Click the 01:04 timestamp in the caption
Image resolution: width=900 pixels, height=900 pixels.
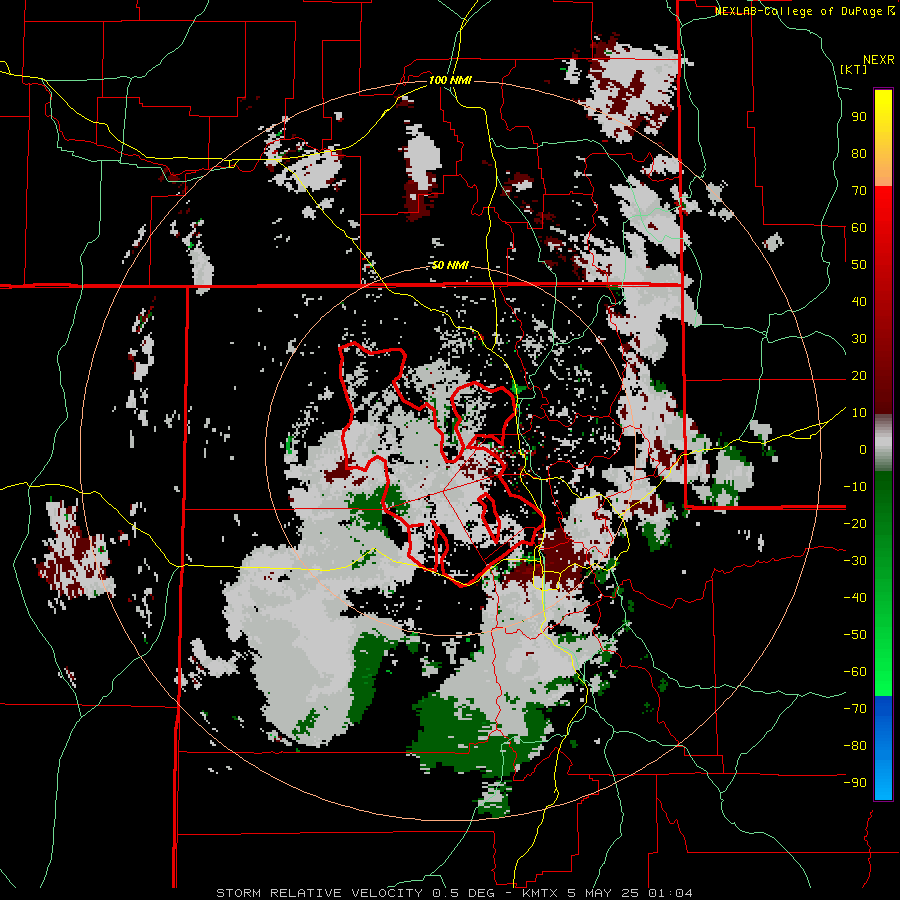(670, 893)
